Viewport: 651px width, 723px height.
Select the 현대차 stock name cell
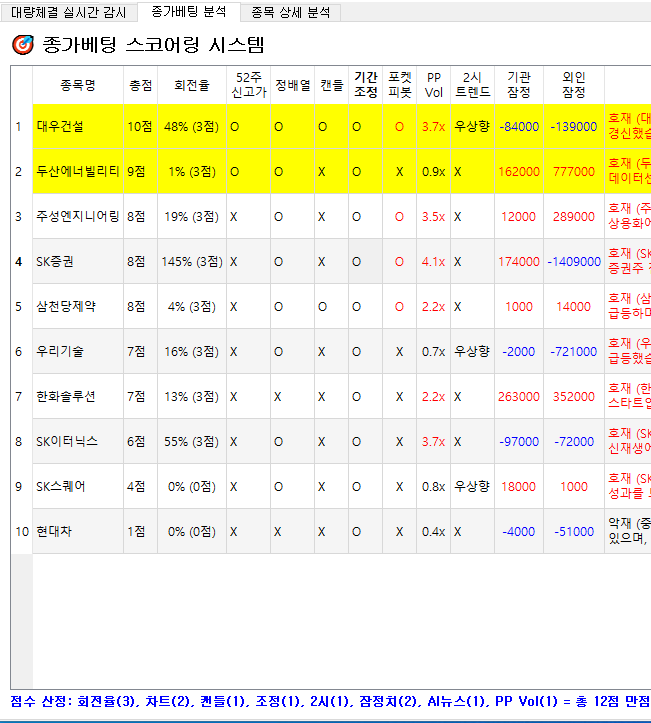(78, 531)
